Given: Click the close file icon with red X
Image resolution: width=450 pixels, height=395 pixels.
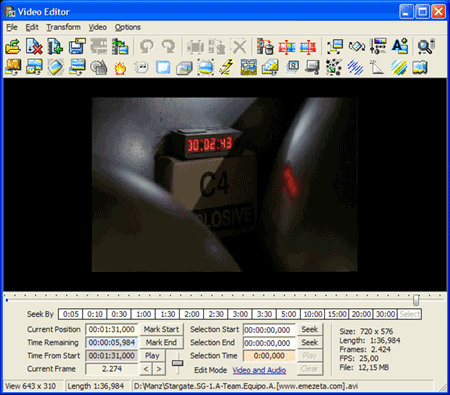Looking at the screenshot, I should [x=34, y=46].
